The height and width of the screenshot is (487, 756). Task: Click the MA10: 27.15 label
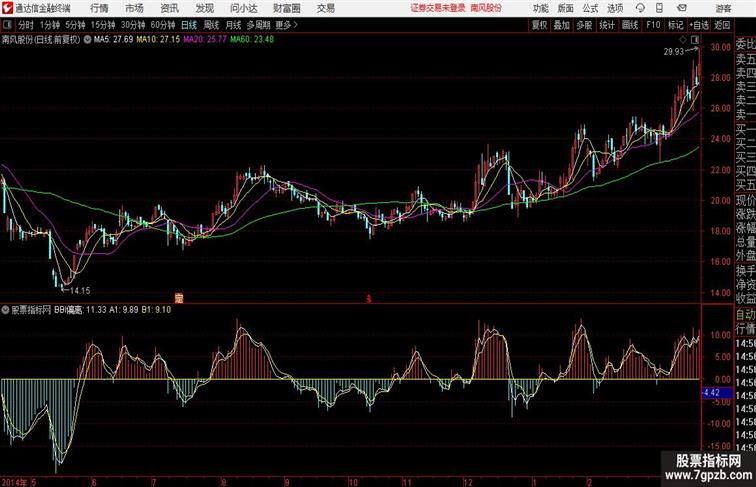[158, 40]
